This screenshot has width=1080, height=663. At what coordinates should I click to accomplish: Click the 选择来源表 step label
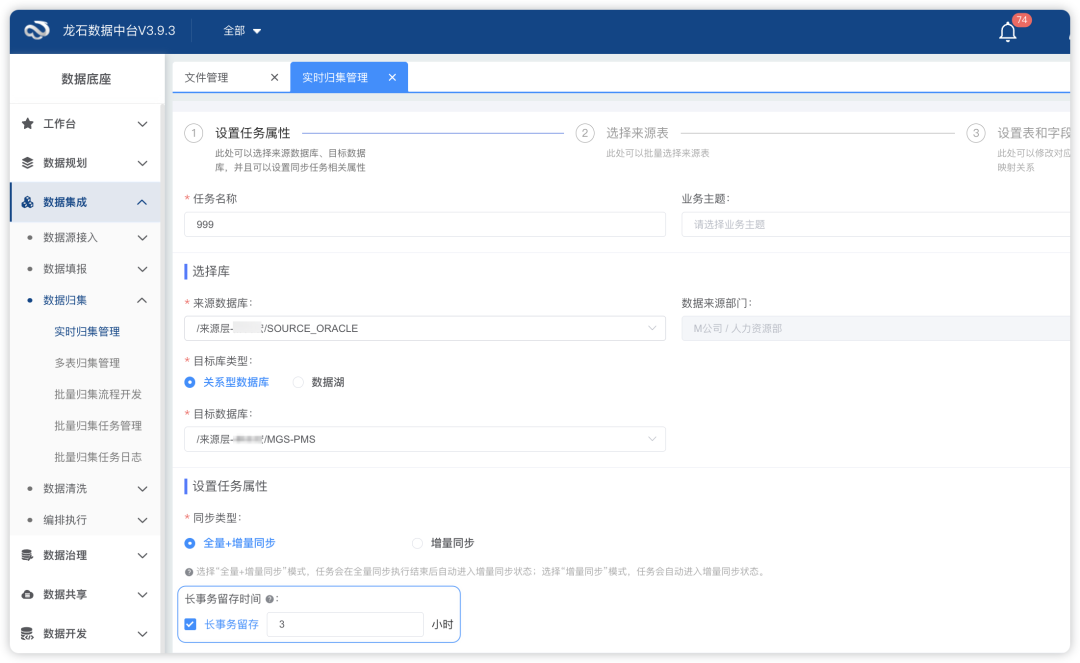[637, 134]
